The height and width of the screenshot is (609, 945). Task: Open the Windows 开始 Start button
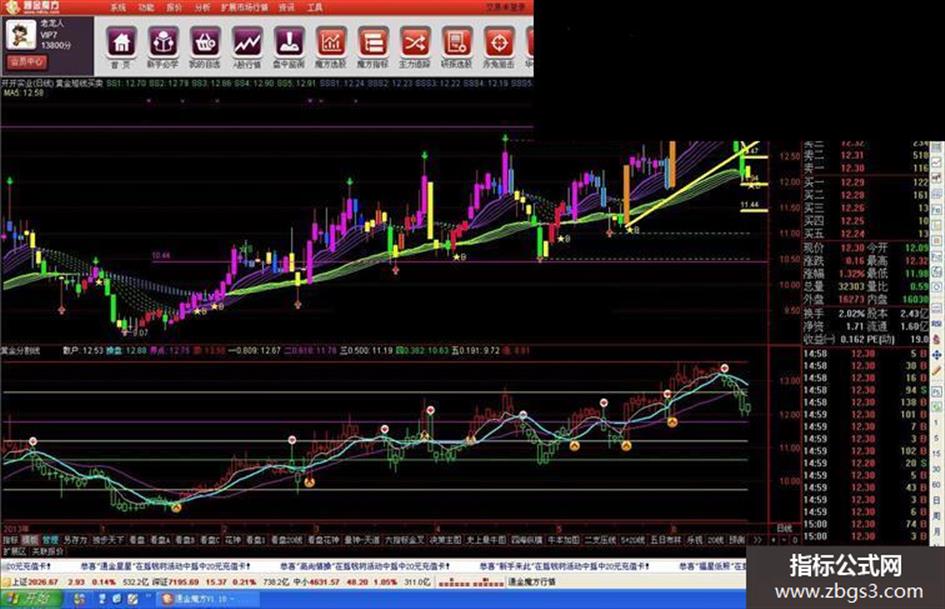point(30,599)
